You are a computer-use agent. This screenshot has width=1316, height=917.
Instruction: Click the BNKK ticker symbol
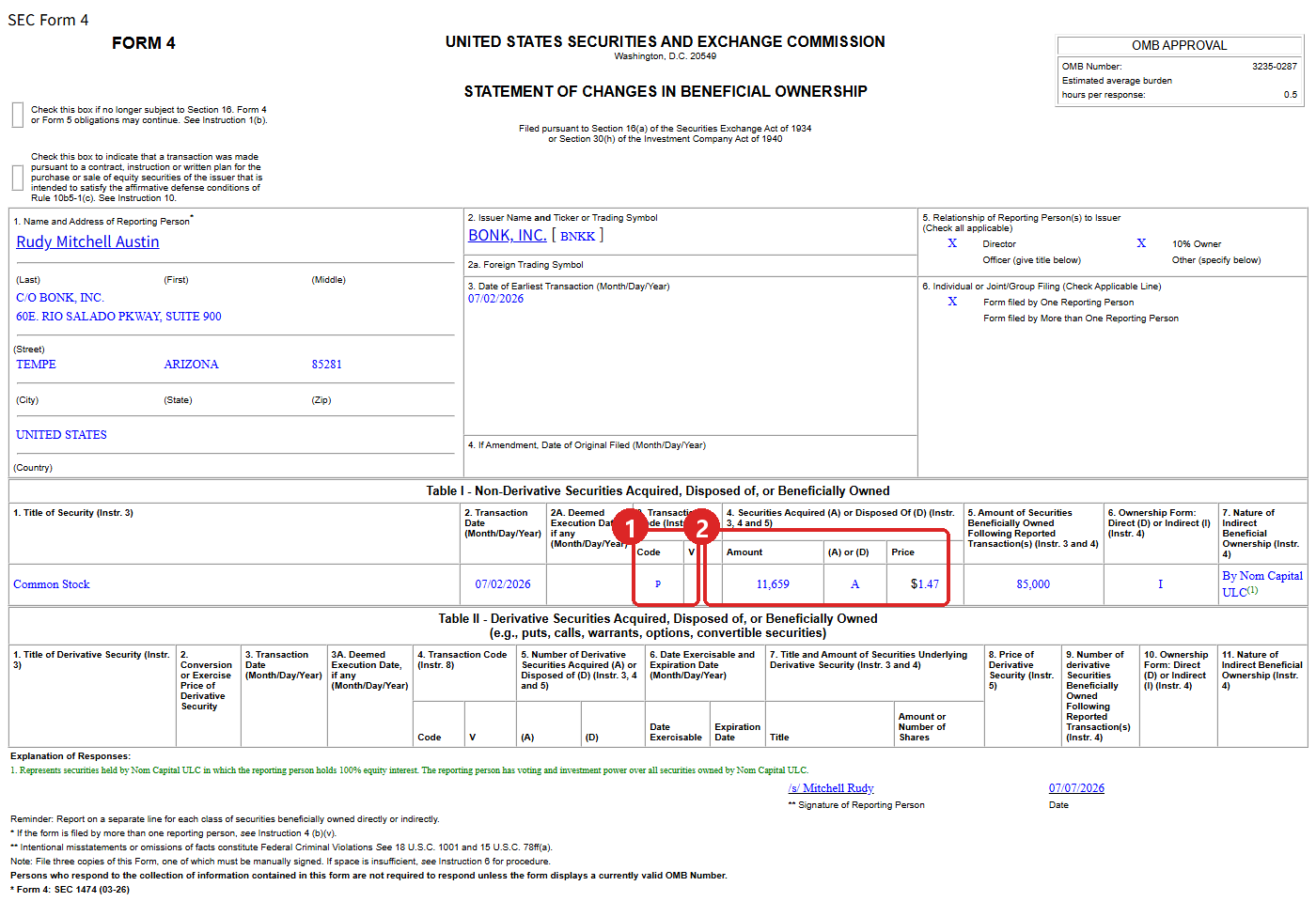point(577,236)
